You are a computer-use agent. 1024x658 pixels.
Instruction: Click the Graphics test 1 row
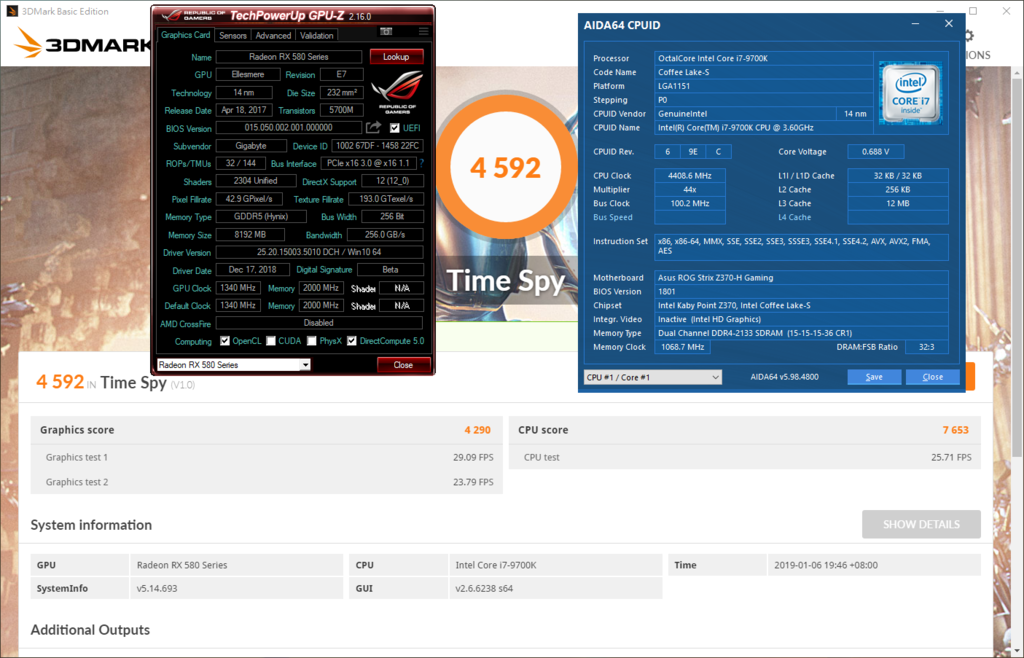(266, 457)
